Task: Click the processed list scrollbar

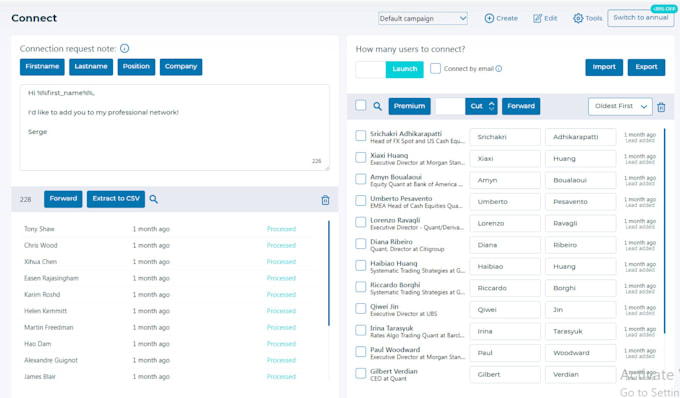Action: click(329, 273)
